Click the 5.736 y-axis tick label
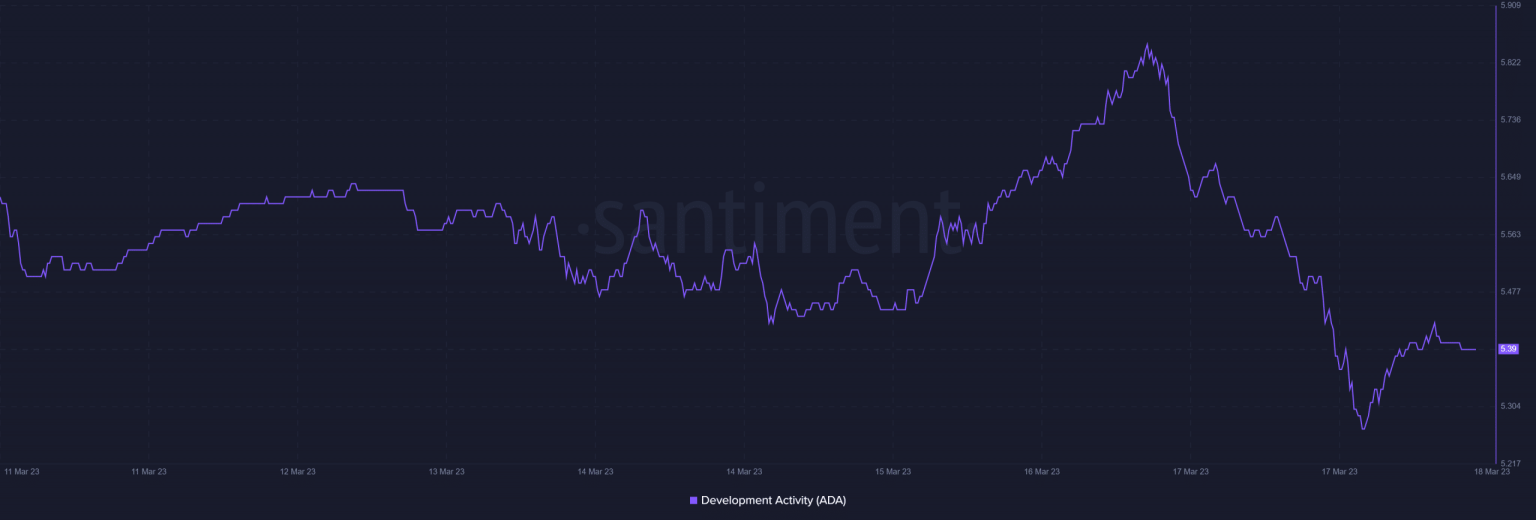Viewport: 1536px width, 520px height. click(1509, 119)
